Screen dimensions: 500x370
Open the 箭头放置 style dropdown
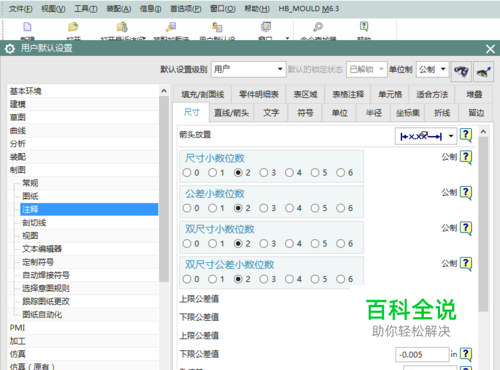[426, 136]
